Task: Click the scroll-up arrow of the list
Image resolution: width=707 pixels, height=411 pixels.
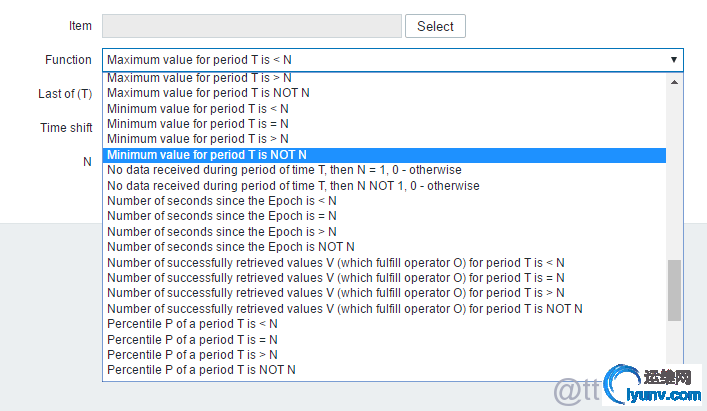Action: click(674, 82)
